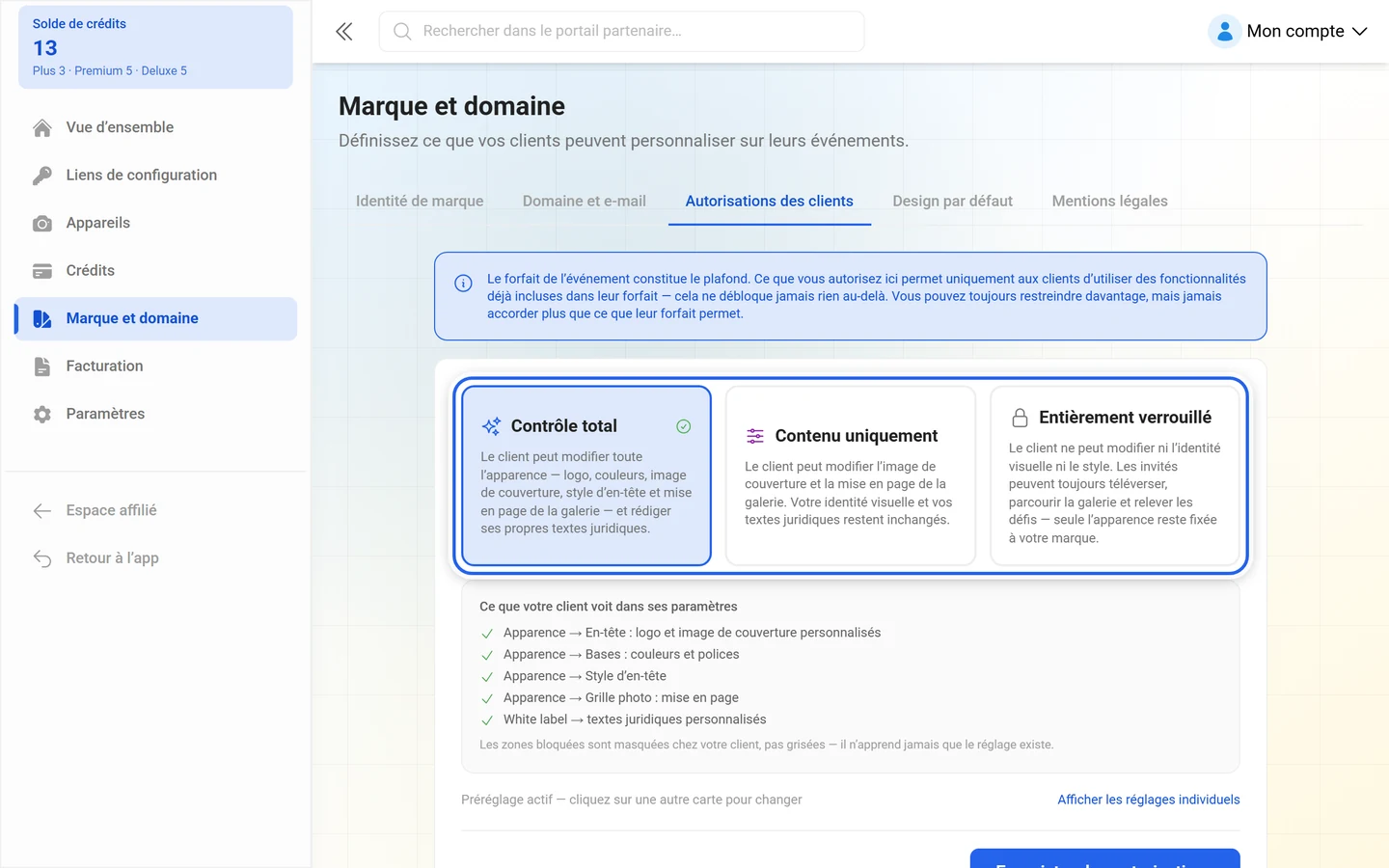The width and height of the screenshot is (1389, 868).
Task: Click the key icon beside Liens de configuration
Action: 42,176
